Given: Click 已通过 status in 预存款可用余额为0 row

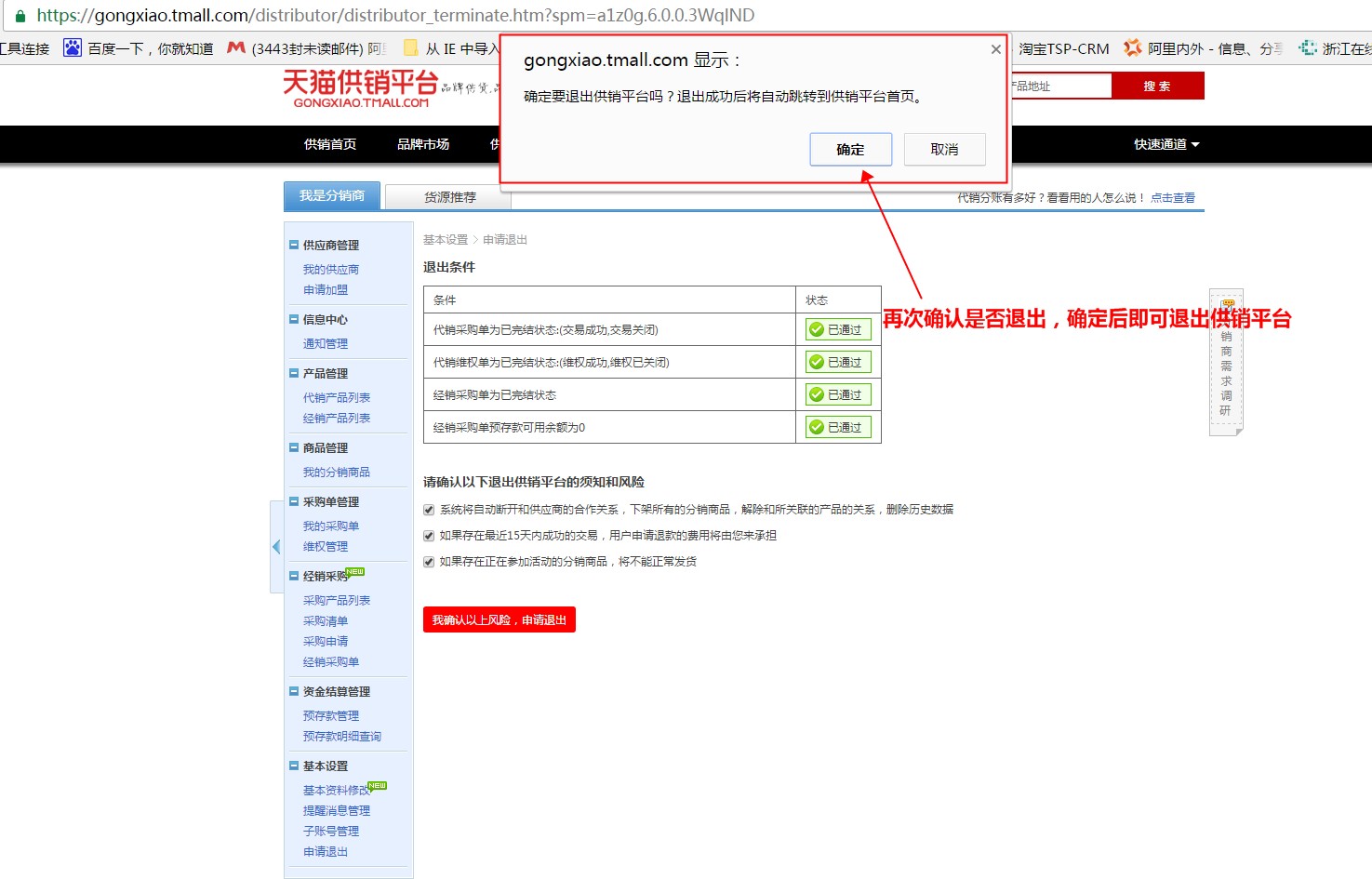Looking at the screenshot, I should pos(838,427).
